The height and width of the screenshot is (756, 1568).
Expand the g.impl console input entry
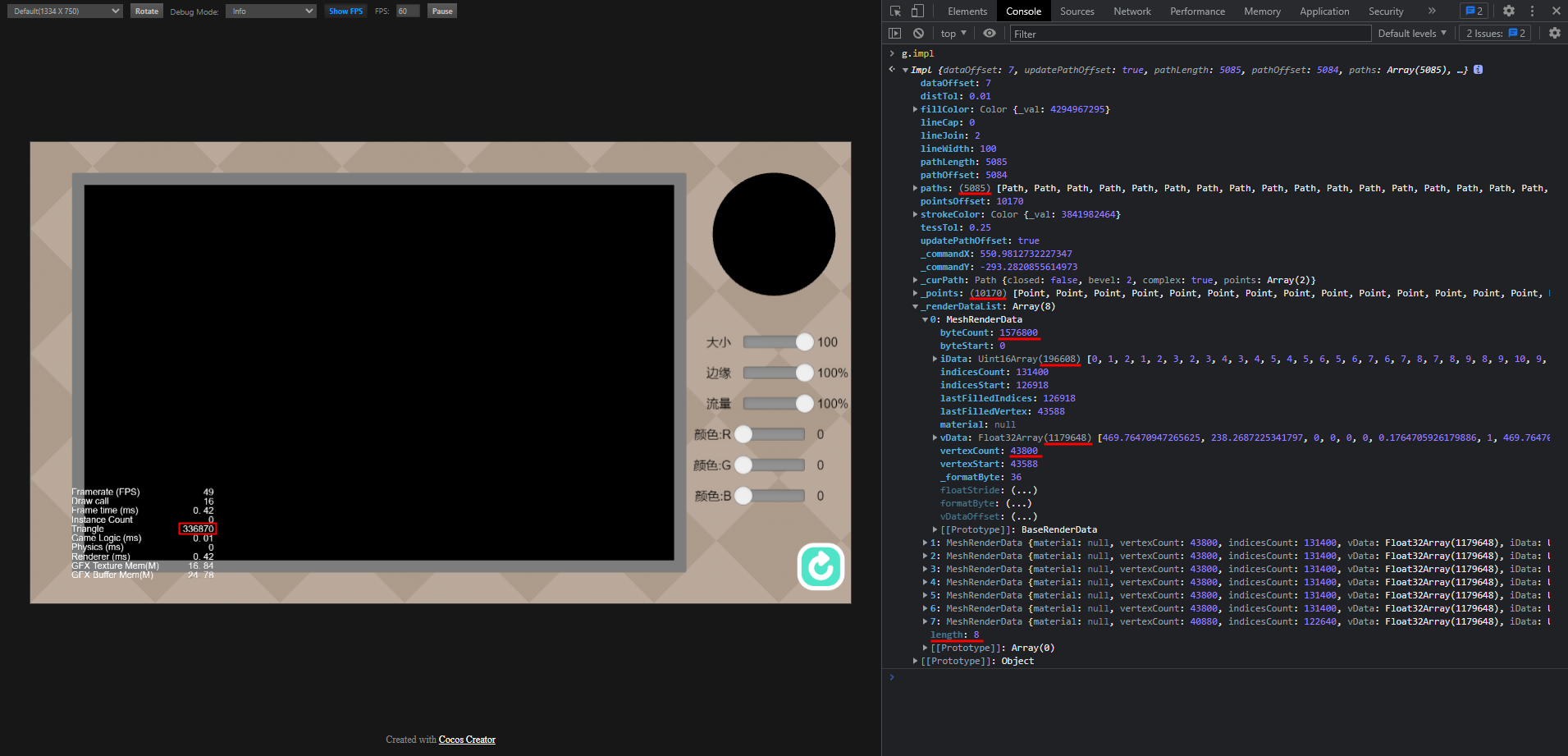892,53
